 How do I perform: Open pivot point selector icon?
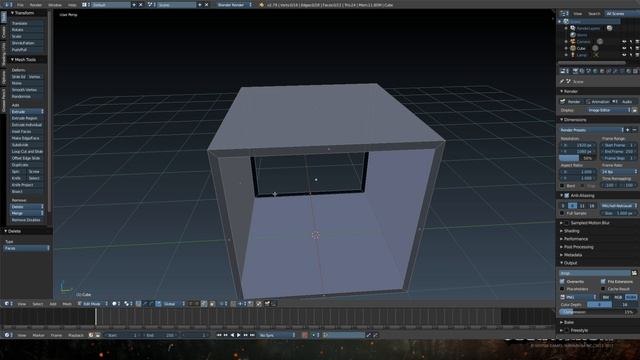(128, 304)
